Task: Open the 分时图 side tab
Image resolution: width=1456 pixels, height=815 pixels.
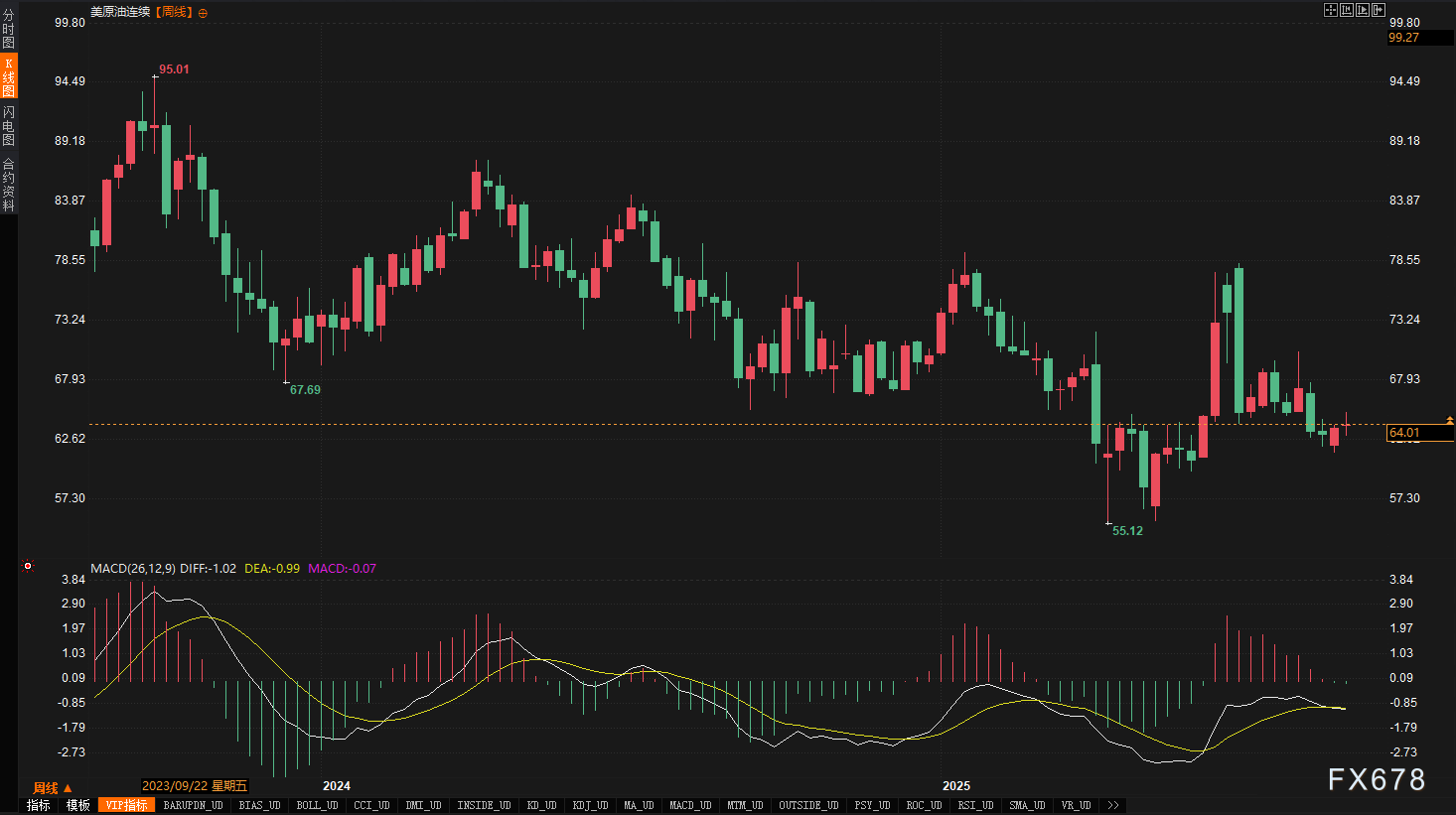Action: (9, 29)
